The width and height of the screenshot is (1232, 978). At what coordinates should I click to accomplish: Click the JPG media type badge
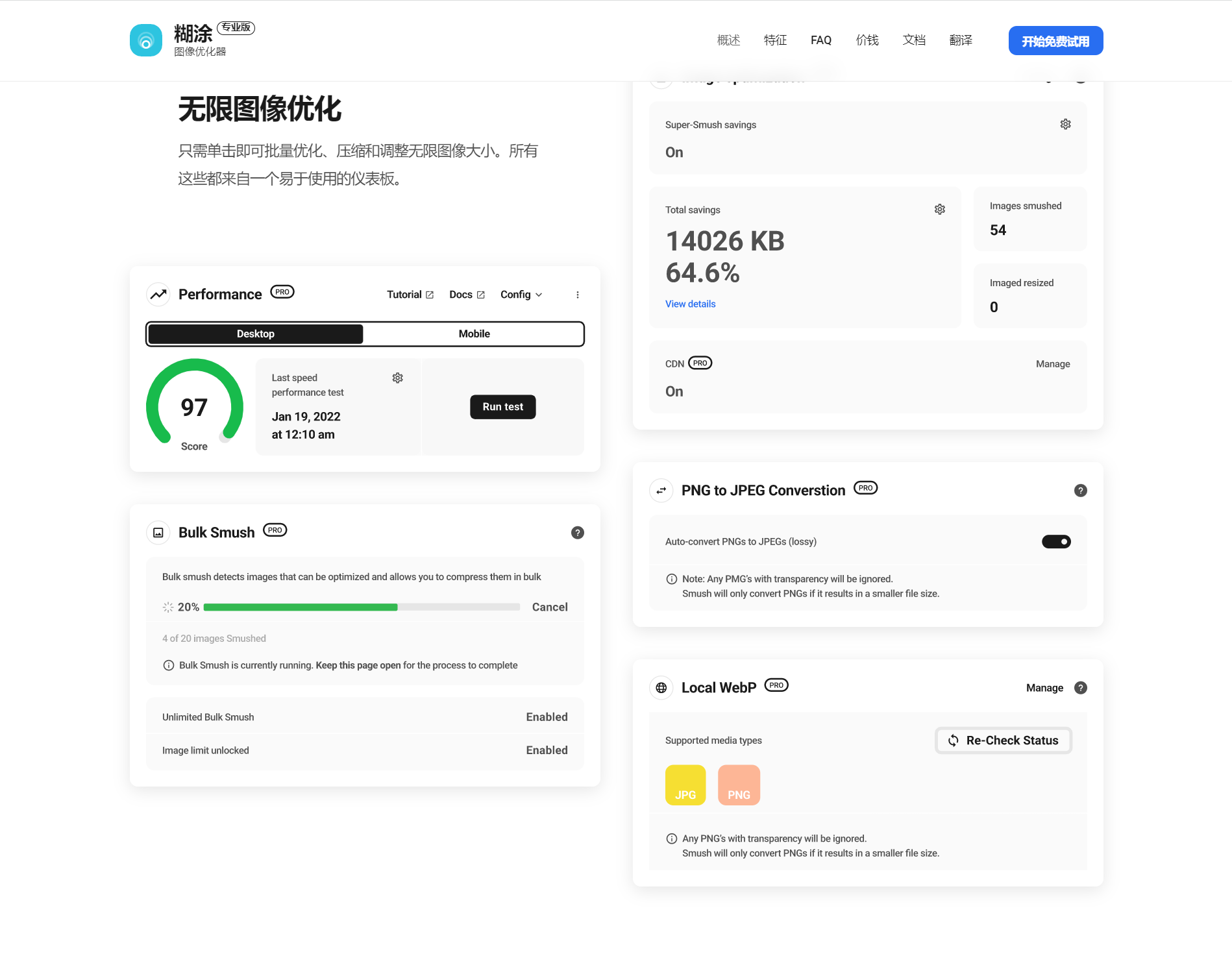[x=685, y=785]
